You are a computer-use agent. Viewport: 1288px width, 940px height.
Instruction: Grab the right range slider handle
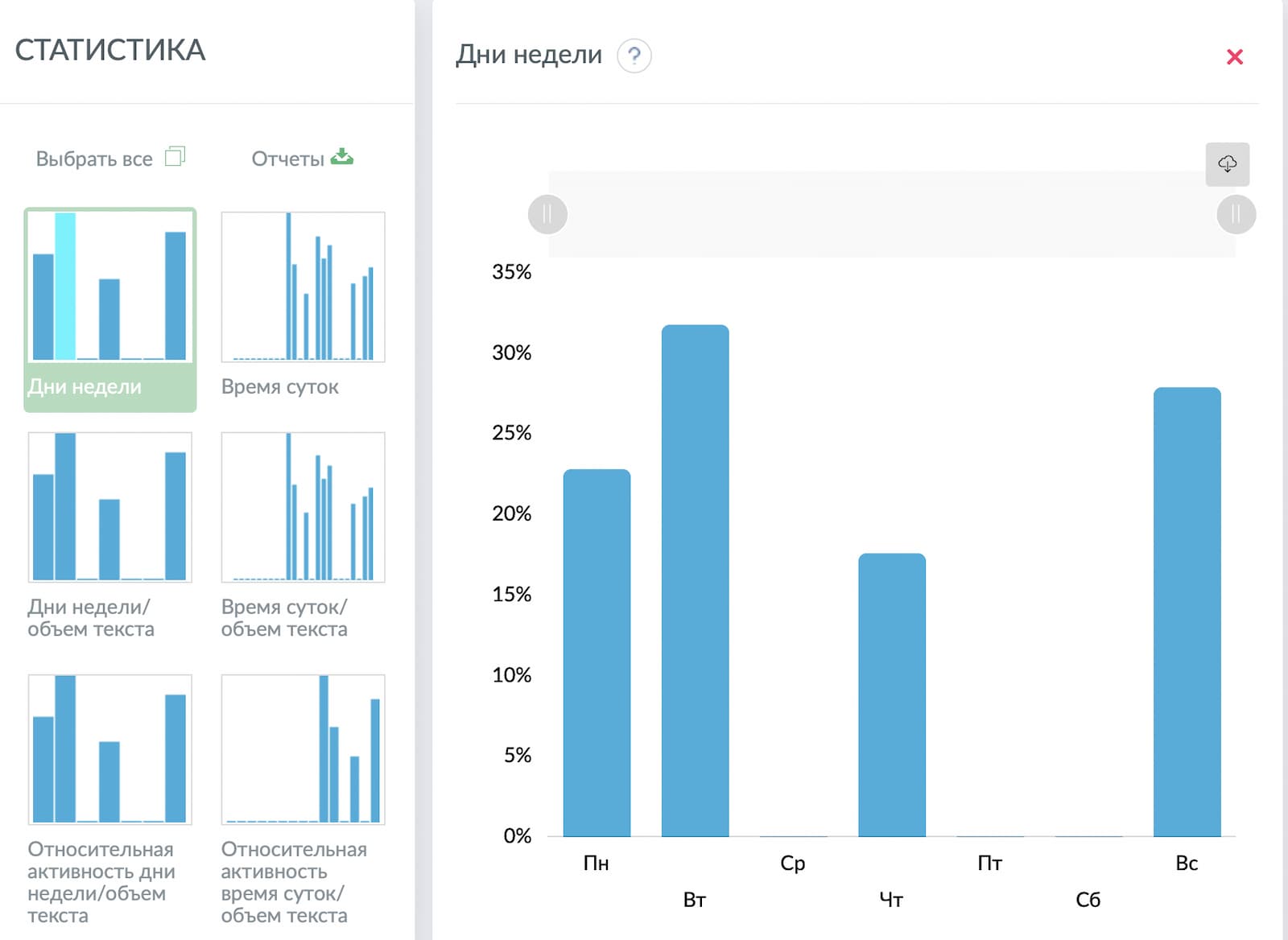tap(1236, 214)
